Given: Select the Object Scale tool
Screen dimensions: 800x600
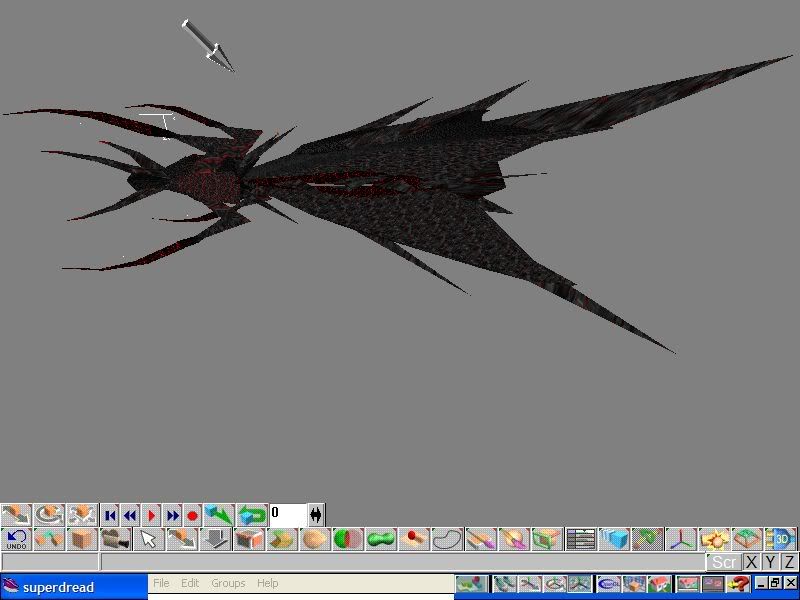Looking at the screenshot, I should pos(82,515).
